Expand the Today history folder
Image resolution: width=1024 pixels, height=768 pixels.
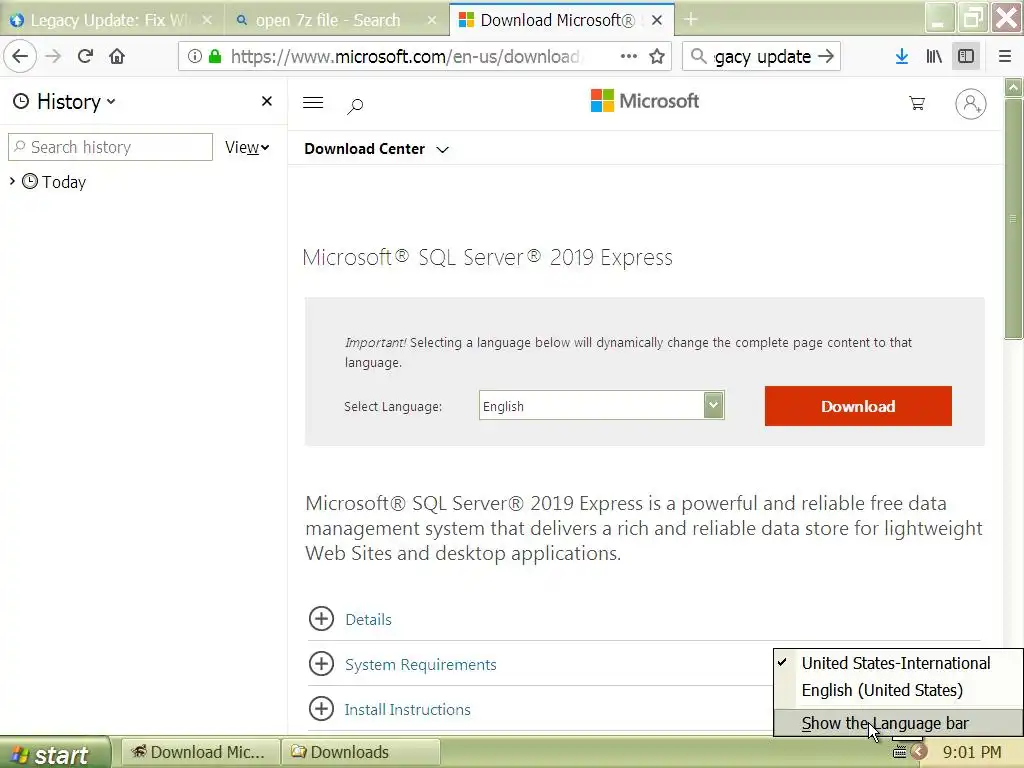[12, 182]
